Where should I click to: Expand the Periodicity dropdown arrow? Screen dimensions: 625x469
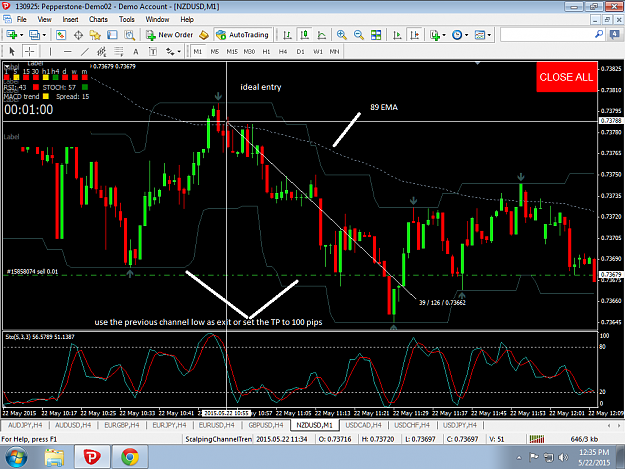[x=466, y=35]
